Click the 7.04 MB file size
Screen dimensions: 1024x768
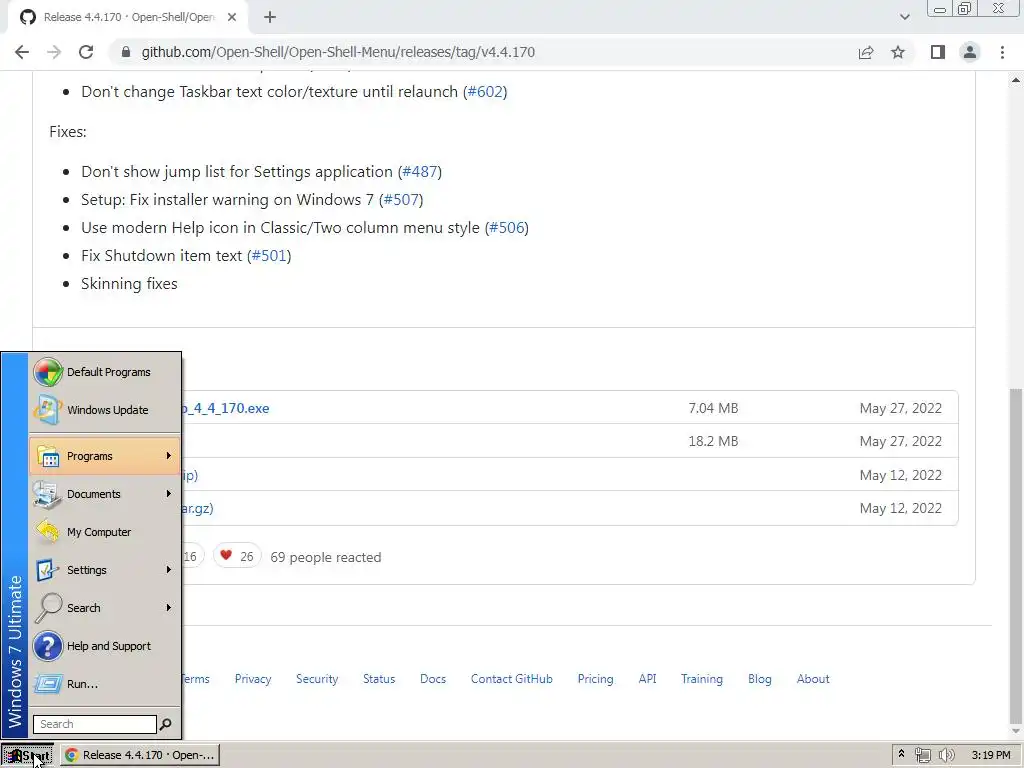point(713,408)
